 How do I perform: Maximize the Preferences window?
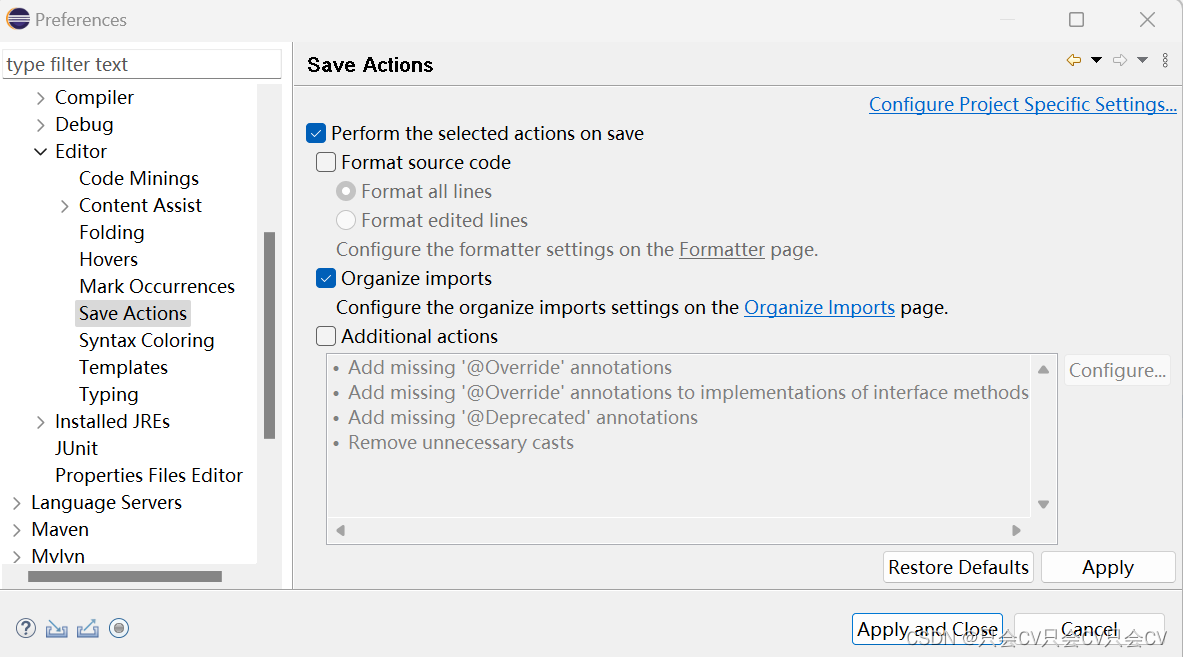[1076, 20]
